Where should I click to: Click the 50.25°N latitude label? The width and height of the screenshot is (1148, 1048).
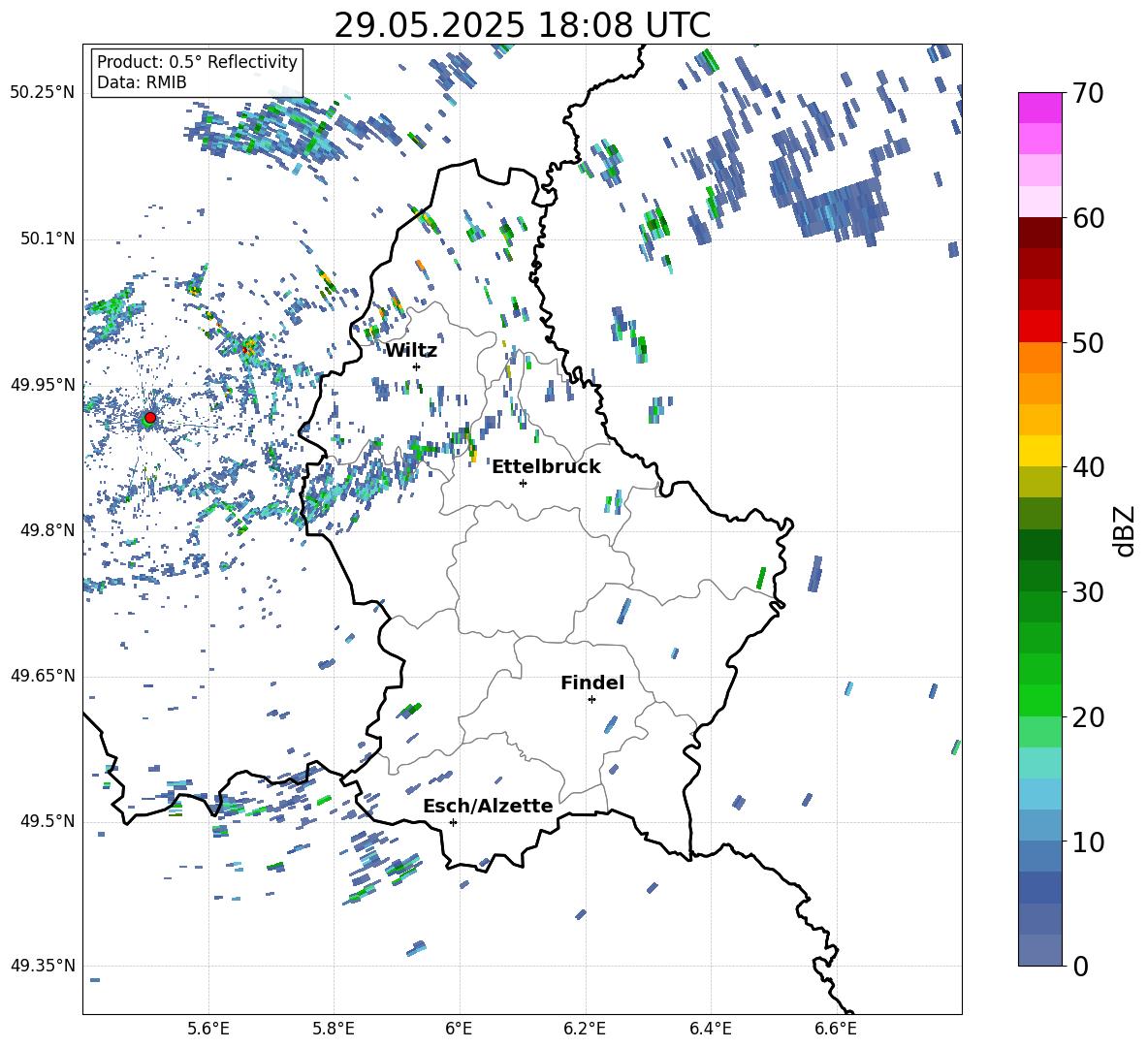coord(43,93)
